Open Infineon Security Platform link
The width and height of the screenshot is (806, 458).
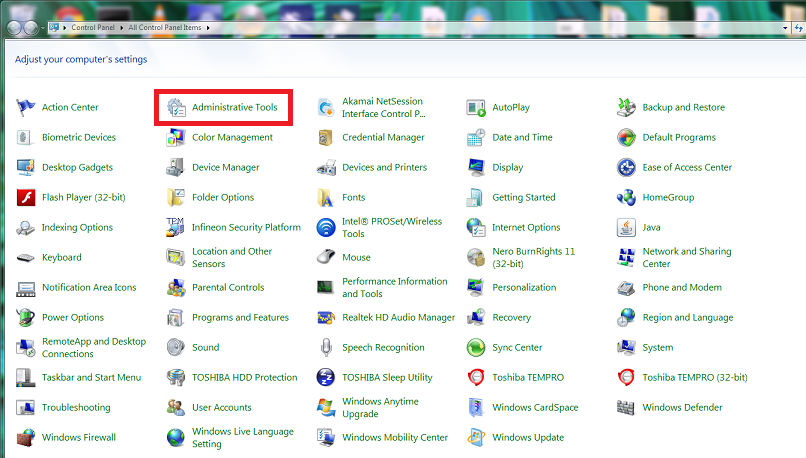coord(246,227)
